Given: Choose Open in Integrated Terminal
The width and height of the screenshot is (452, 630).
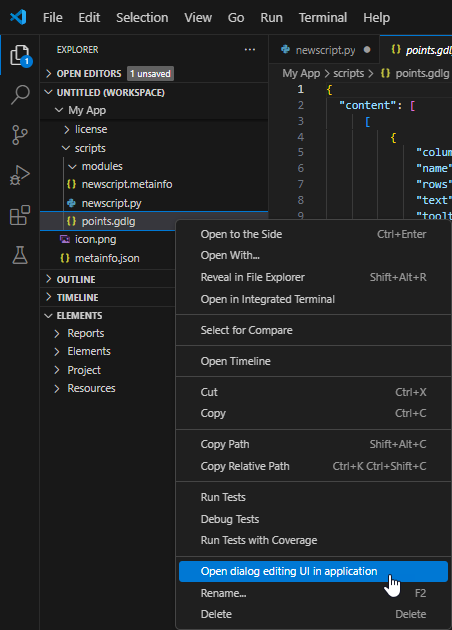Looking at the screenshot, I should (x=313, y=299).
